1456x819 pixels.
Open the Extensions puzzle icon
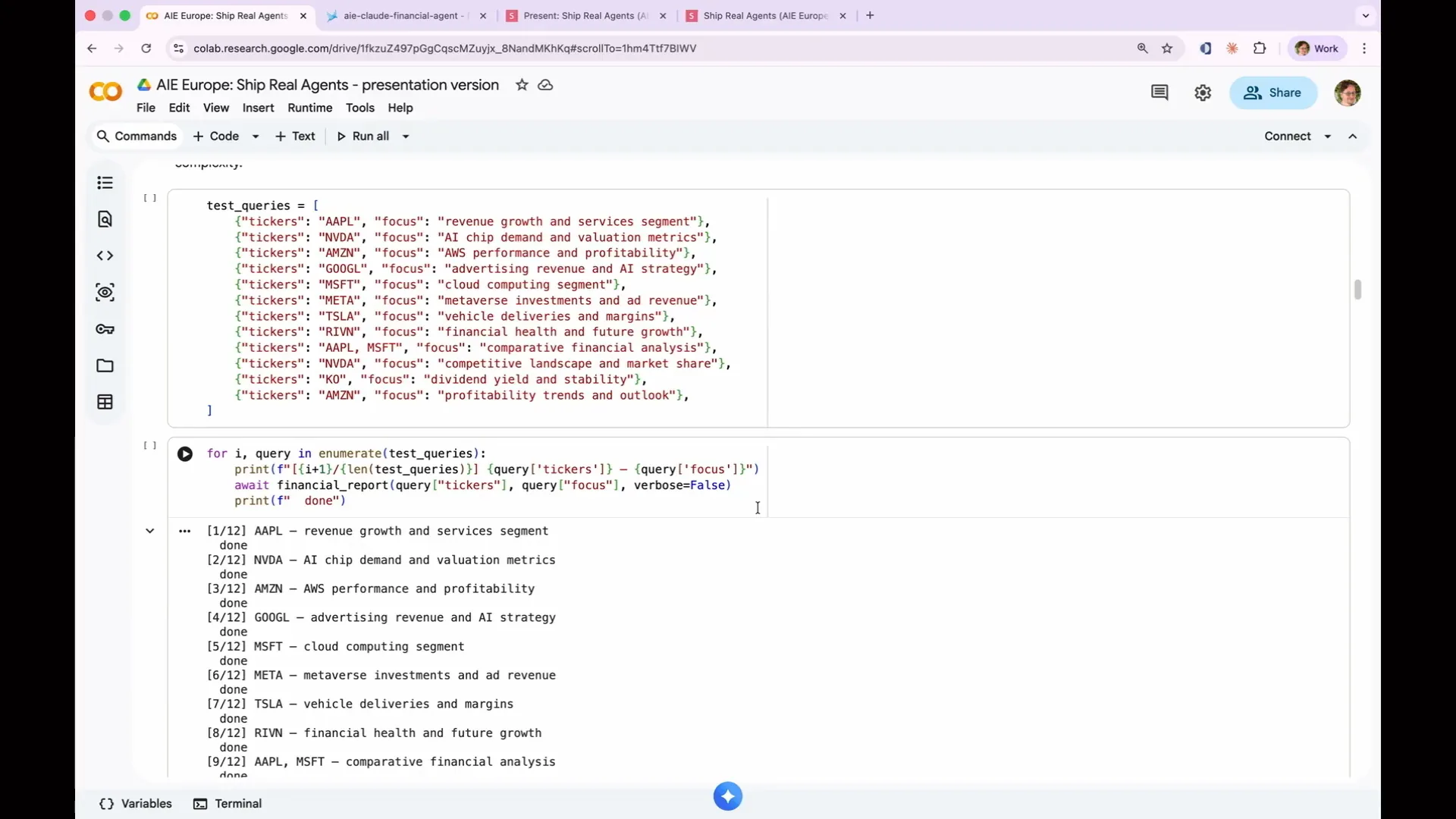click(1260, 49)
